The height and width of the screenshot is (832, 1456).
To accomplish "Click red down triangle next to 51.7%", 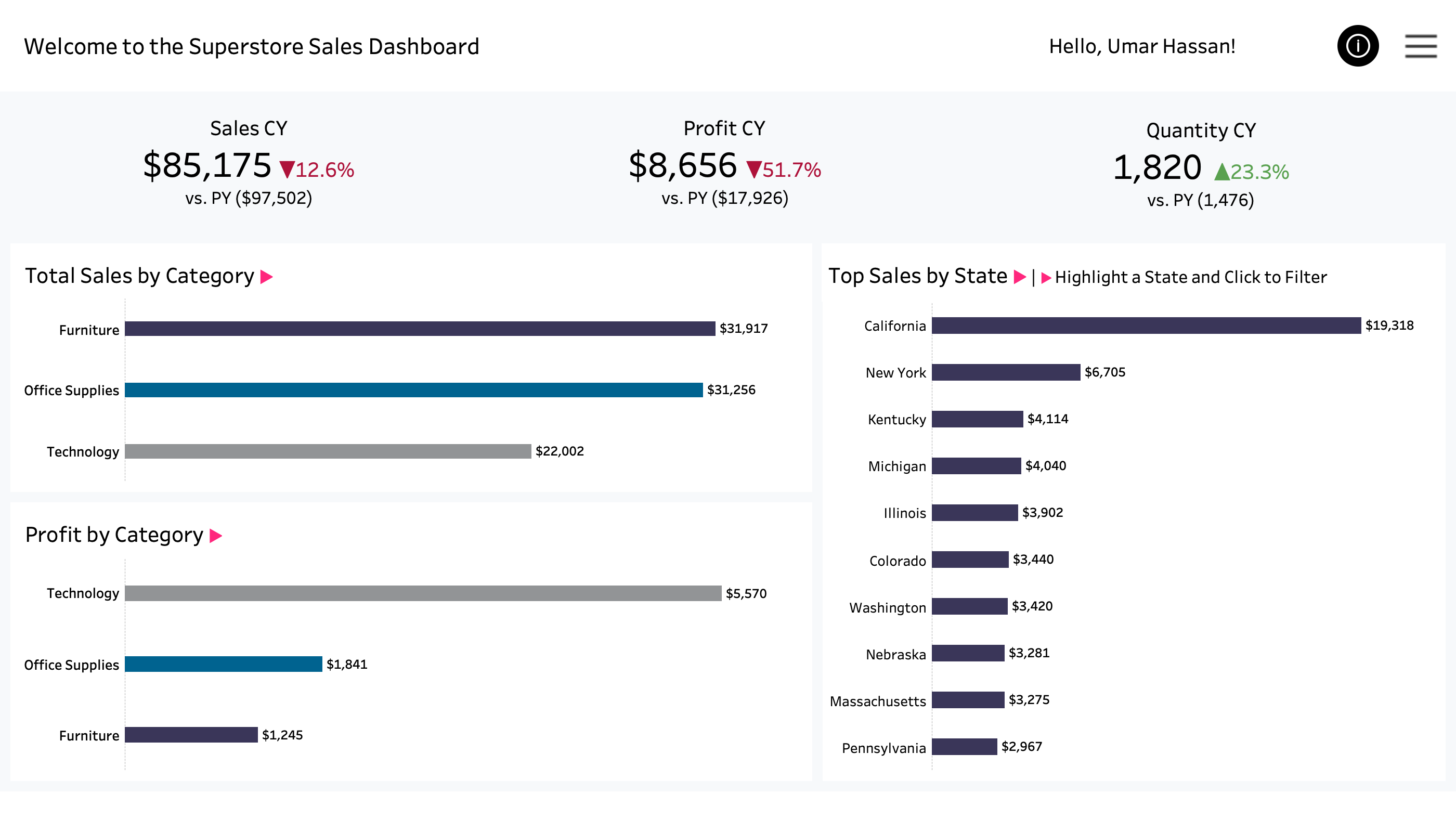I will (753, 170).
